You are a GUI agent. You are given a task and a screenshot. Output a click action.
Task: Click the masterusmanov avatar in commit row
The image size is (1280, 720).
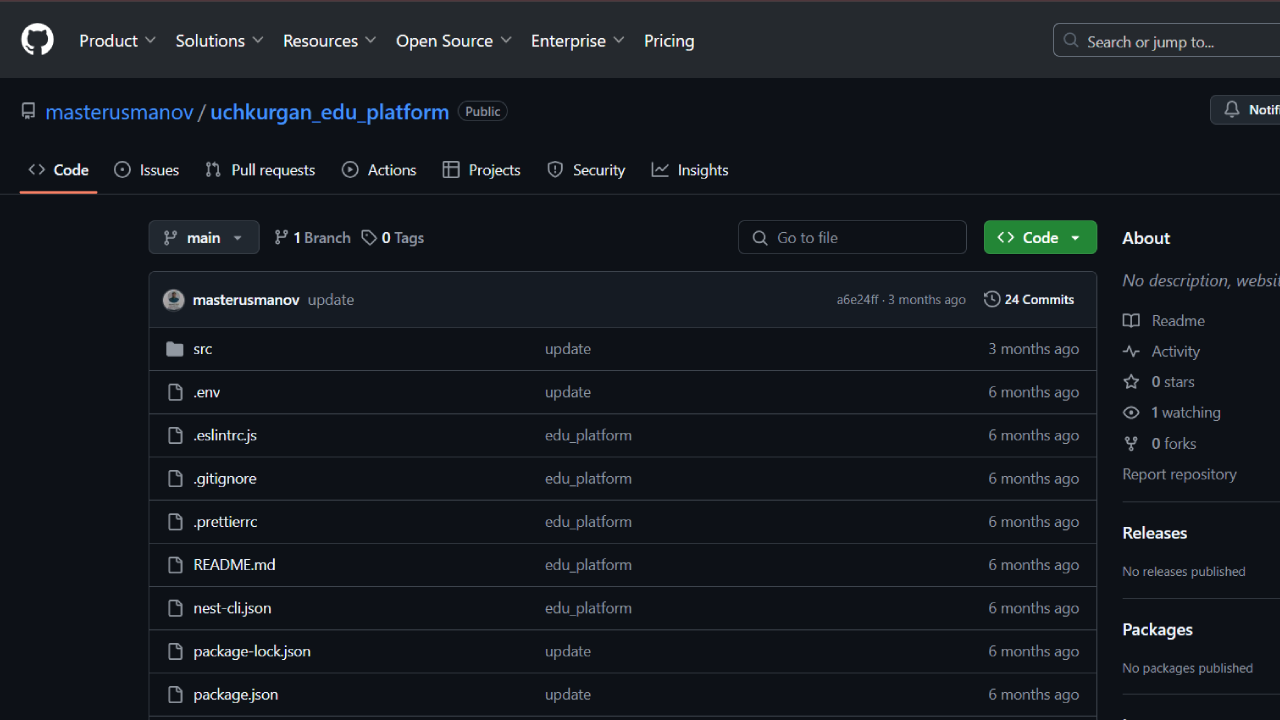174,300
